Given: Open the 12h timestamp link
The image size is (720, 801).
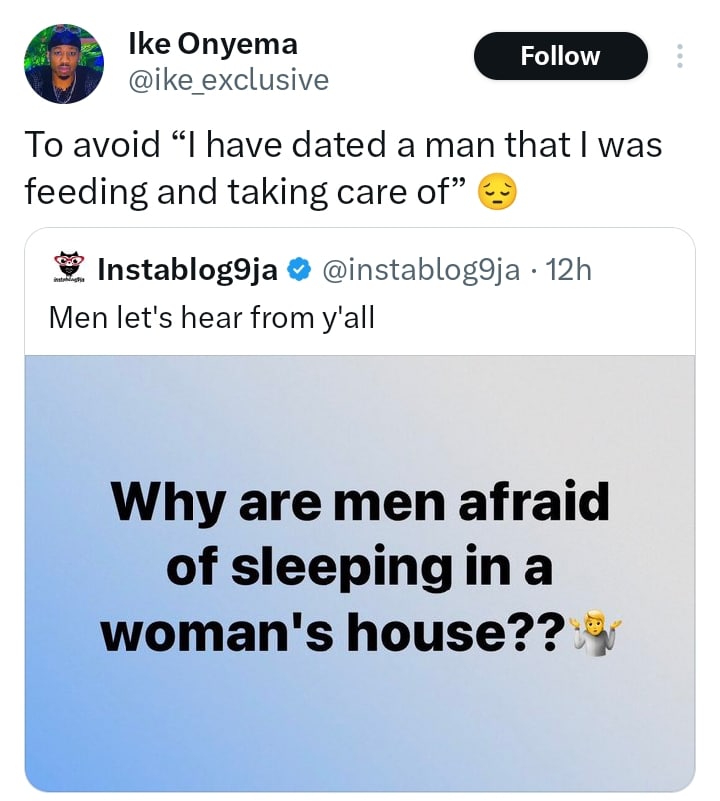Looking at the screenshot, I should [x=570, y=269].
